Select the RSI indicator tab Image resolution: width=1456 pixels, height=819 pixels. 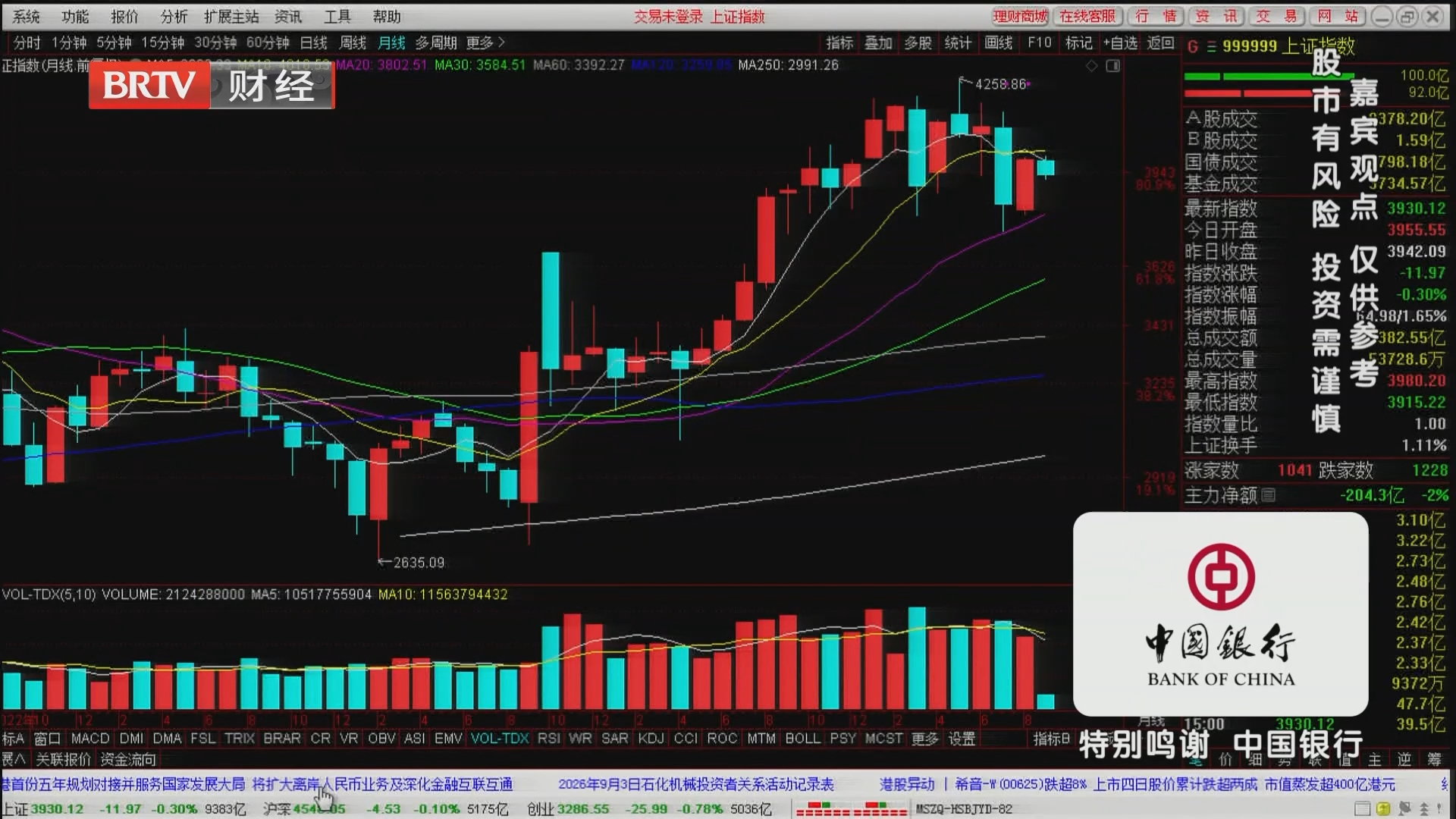pyautogui.click(x=548, y=739)
